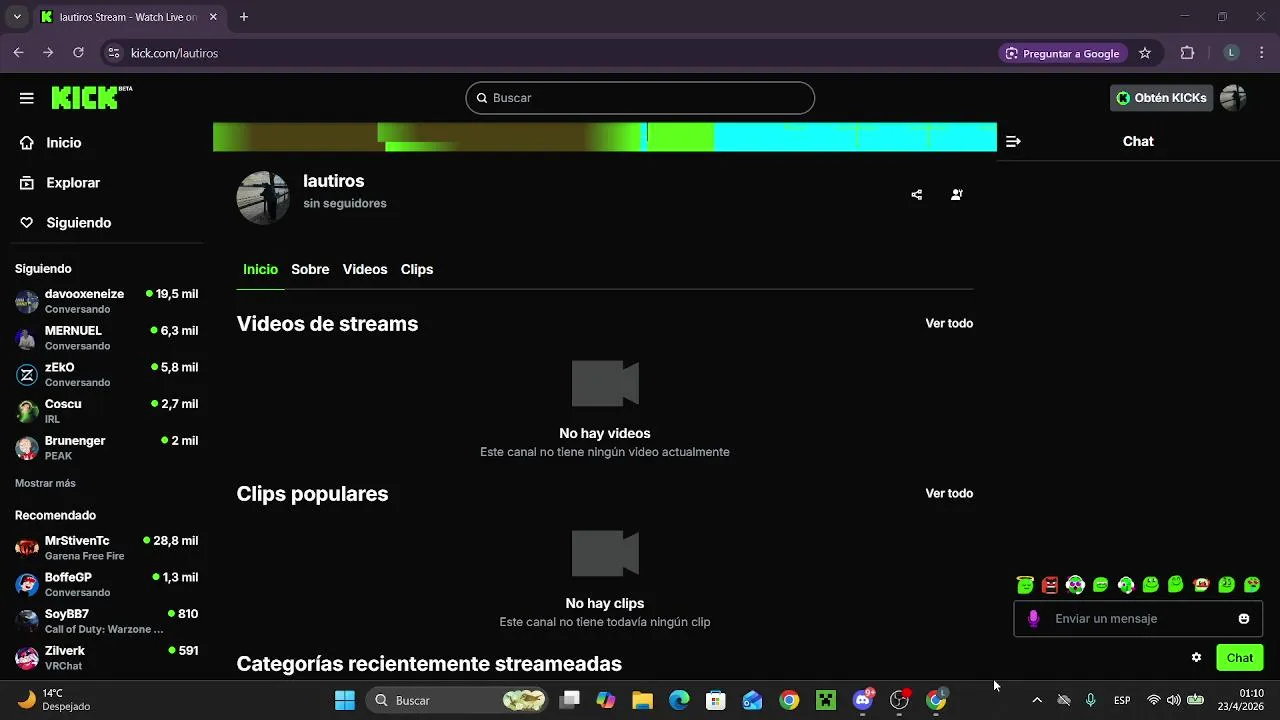Click the address bar URL
The image size is (1280, 720).
pos(174,53)
